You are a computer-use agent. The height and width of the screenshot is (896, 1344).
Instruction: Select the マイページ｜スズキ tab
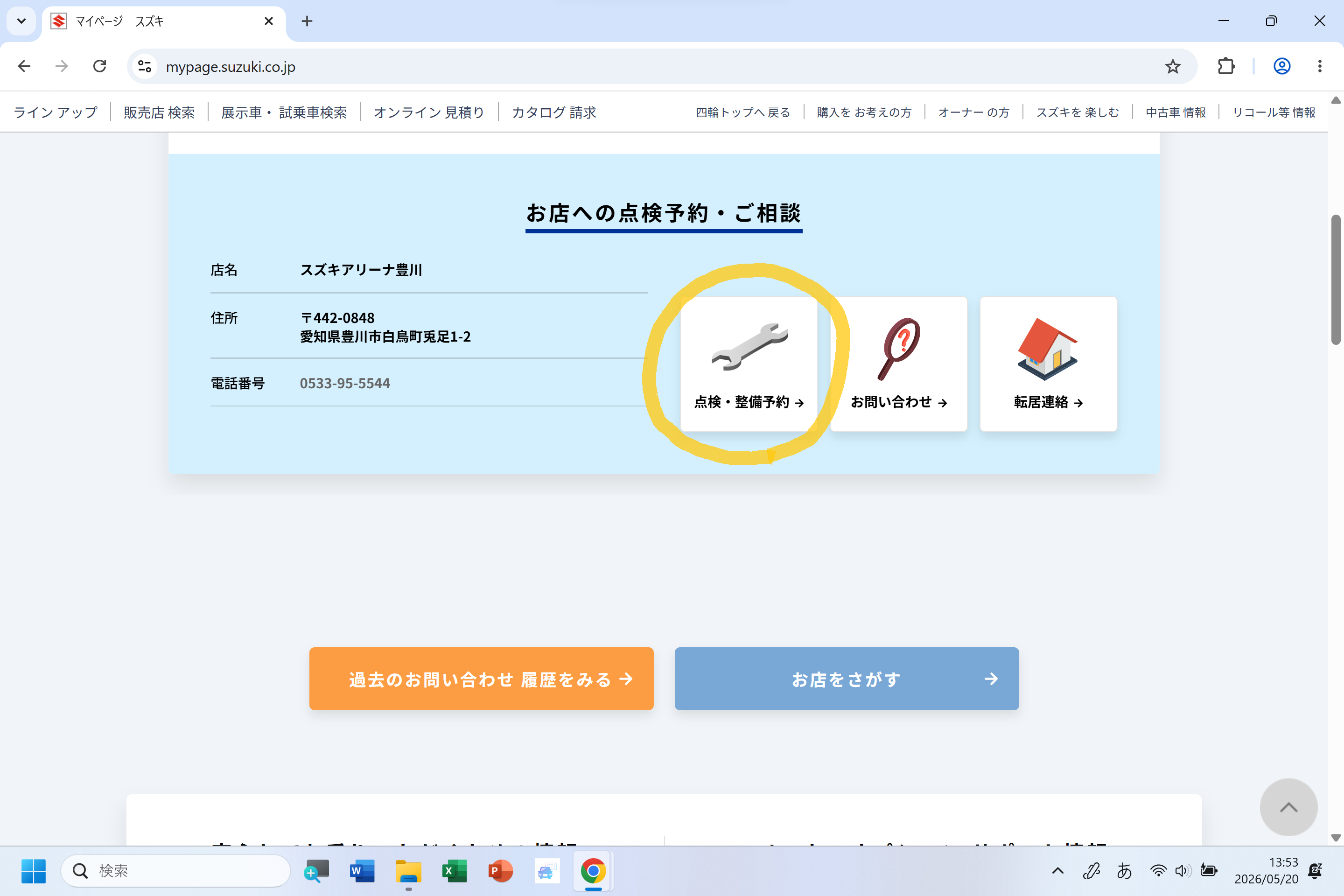[x=163, y=21]
